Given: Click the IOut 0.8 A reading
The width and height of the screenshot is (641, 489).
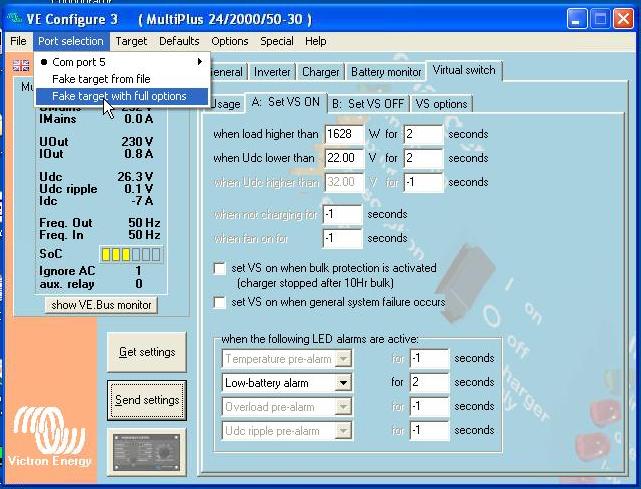Looking at the screenshot, I should click(139, 154).
